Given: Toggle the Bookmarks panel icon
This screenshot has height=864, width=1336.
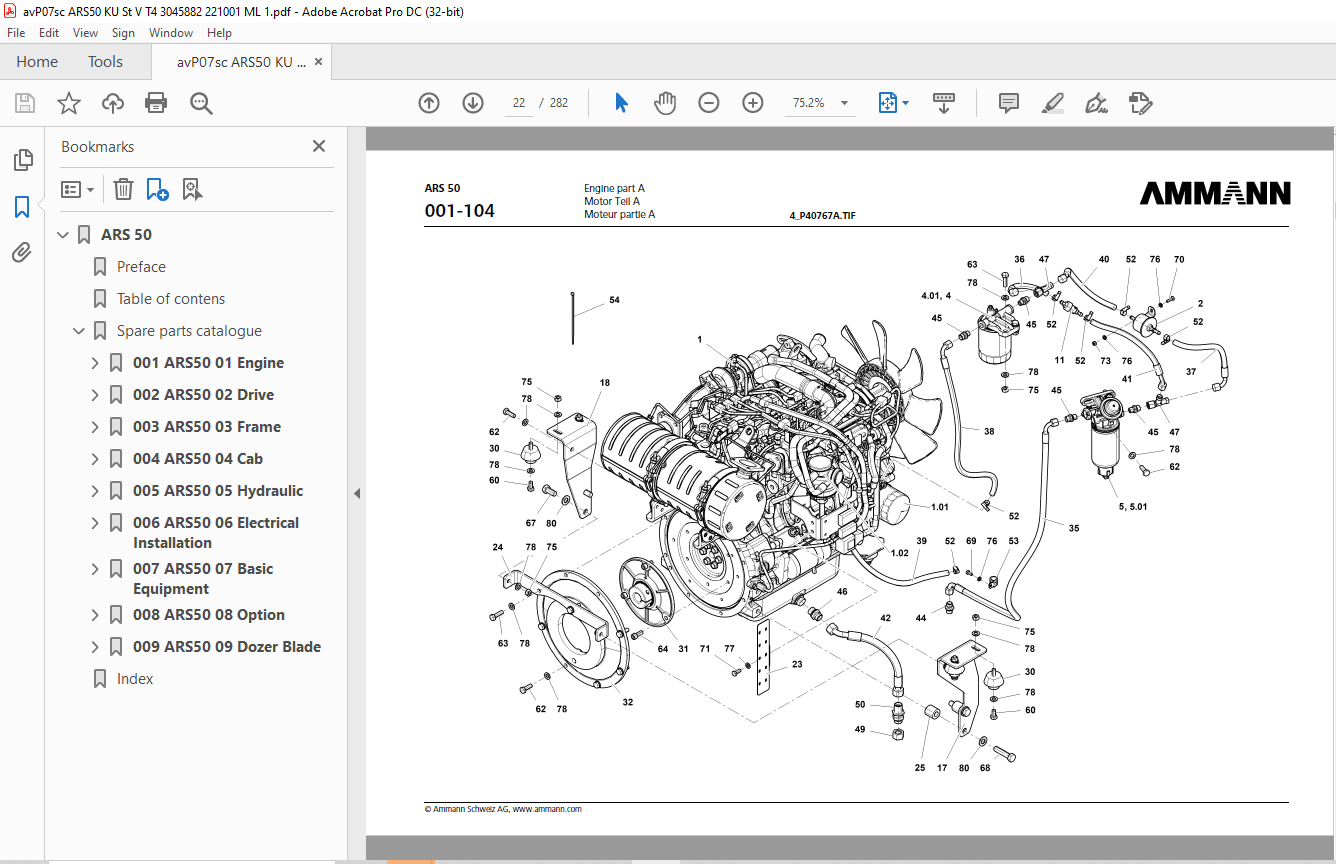Looking at the screenshot, I should (22, 207).
